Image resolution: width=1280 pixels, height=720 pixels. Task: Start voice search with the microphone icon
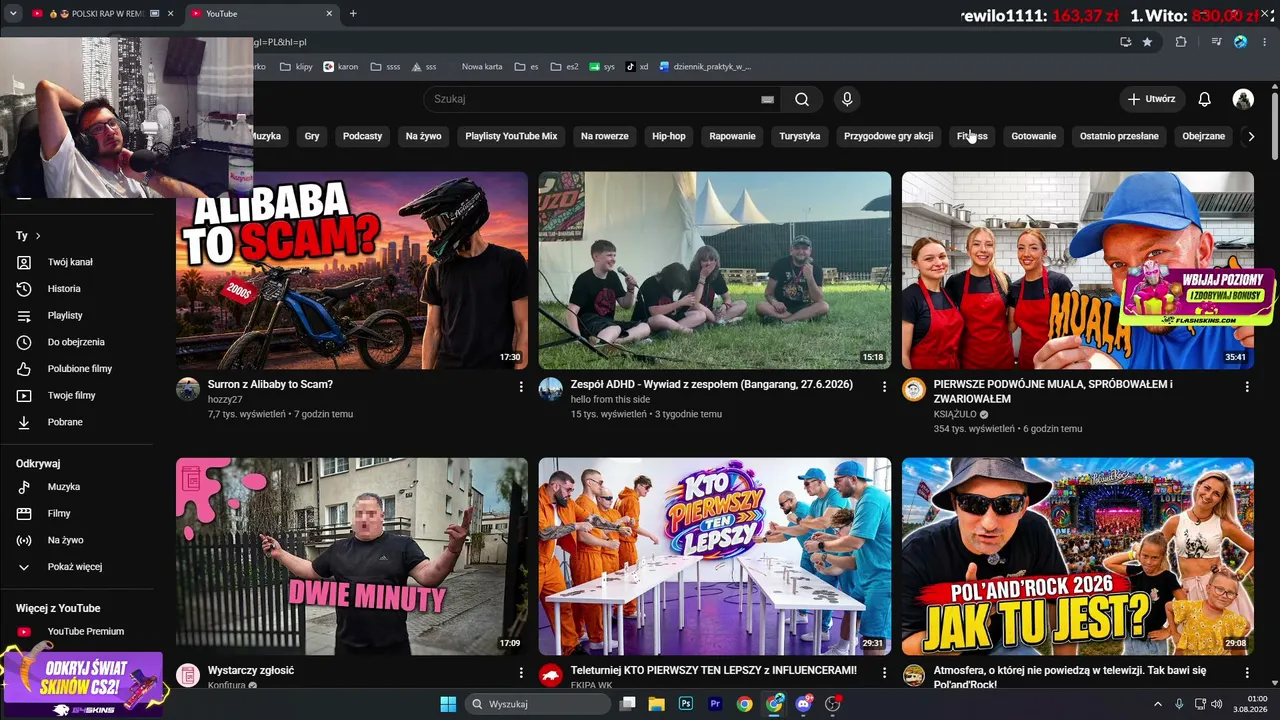pyautogui.click(x=847, y=99)
